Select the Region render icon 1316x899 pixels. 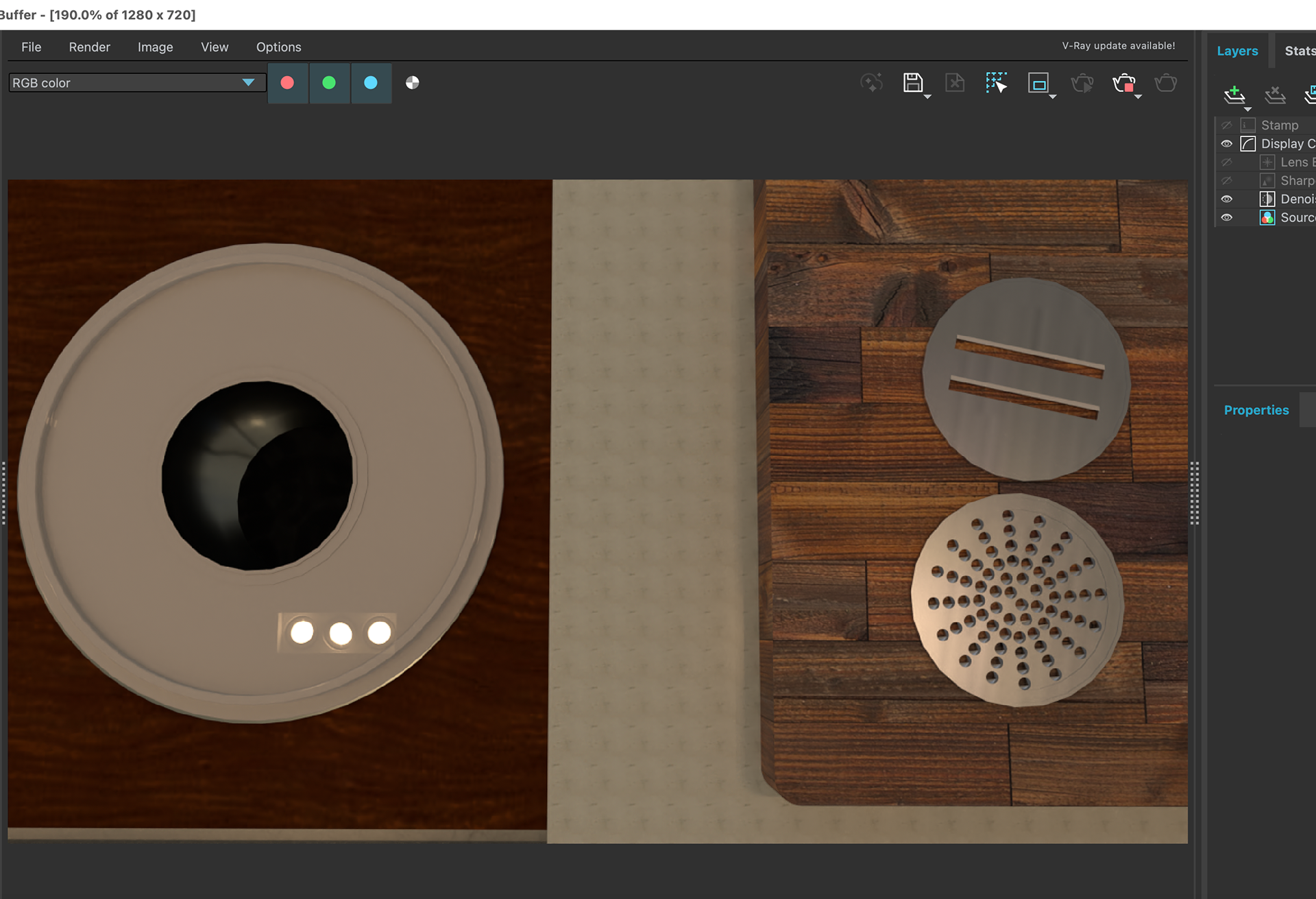1038,83
